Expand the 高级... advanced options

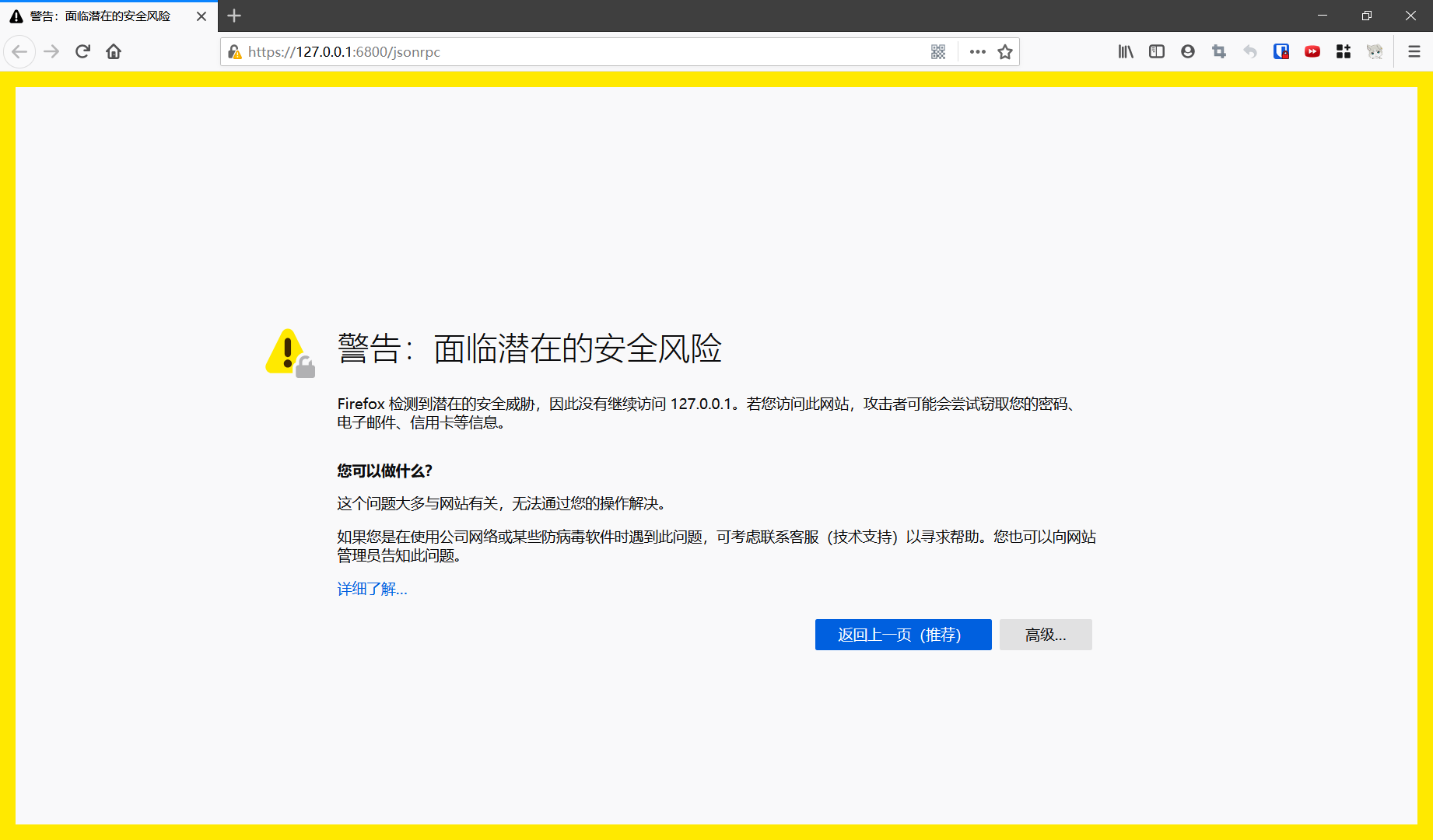pos(1046,635)
